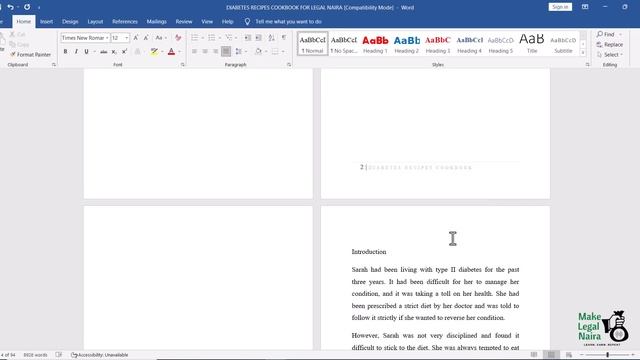This screenshot has height=360, width=640.
Task: Click the Increase Indent icon
Action: point(258,38)
